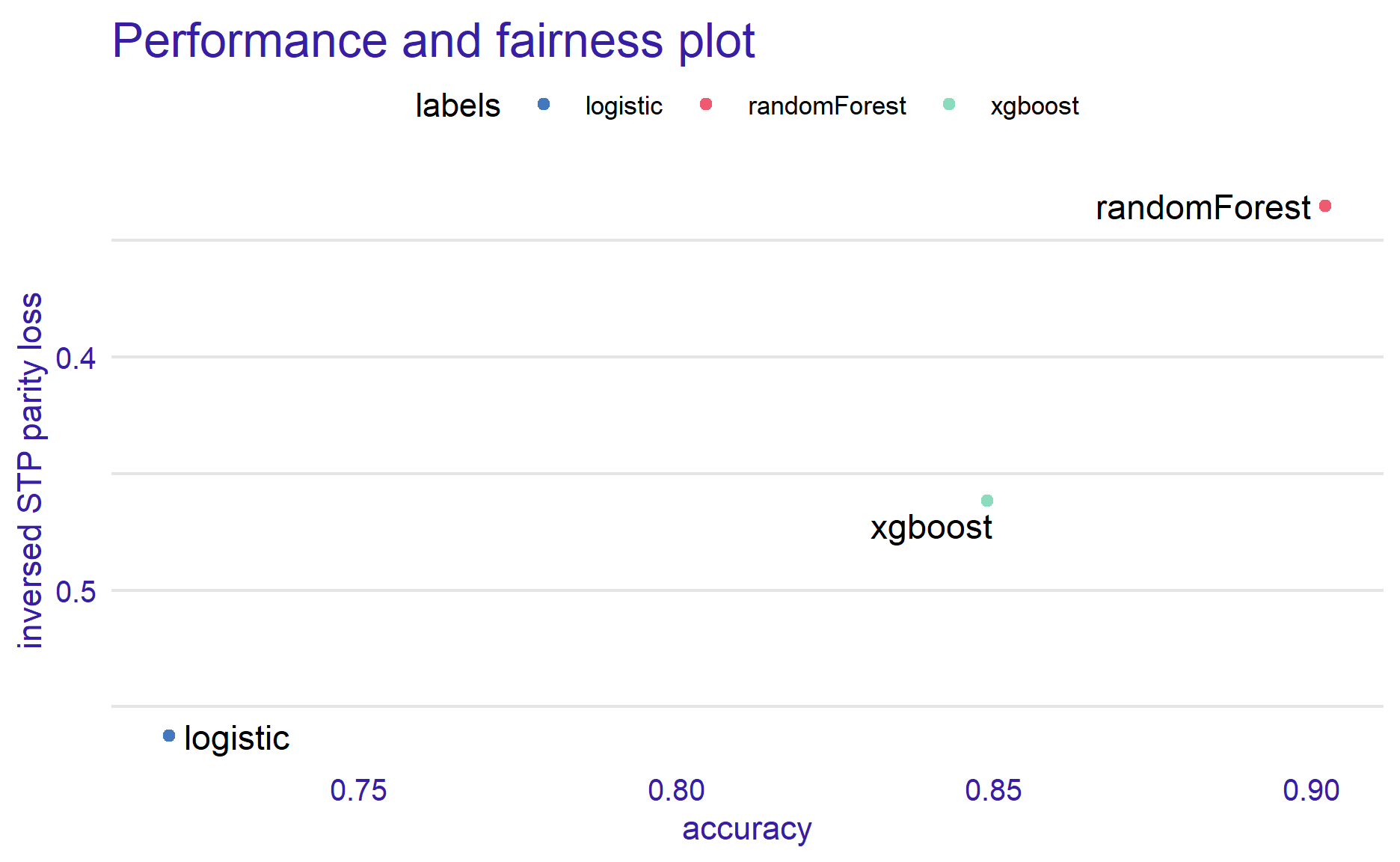Click the 0.75 x-axis tick label
Viewport: 1400px width, 862px height.
tap(359, 791)
